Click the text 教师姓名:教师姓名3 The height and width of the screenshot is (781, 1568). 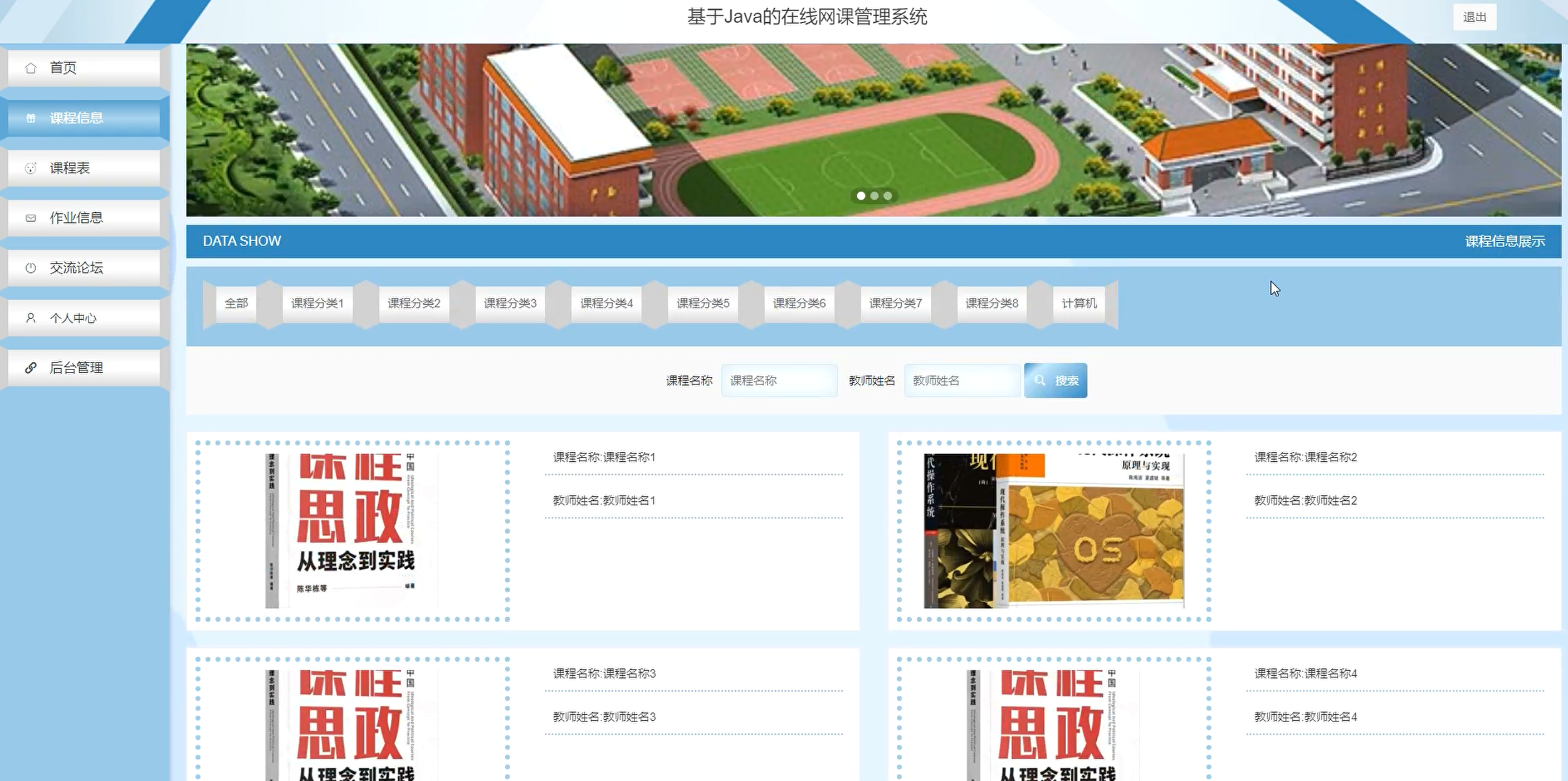[x=604, y=716]
